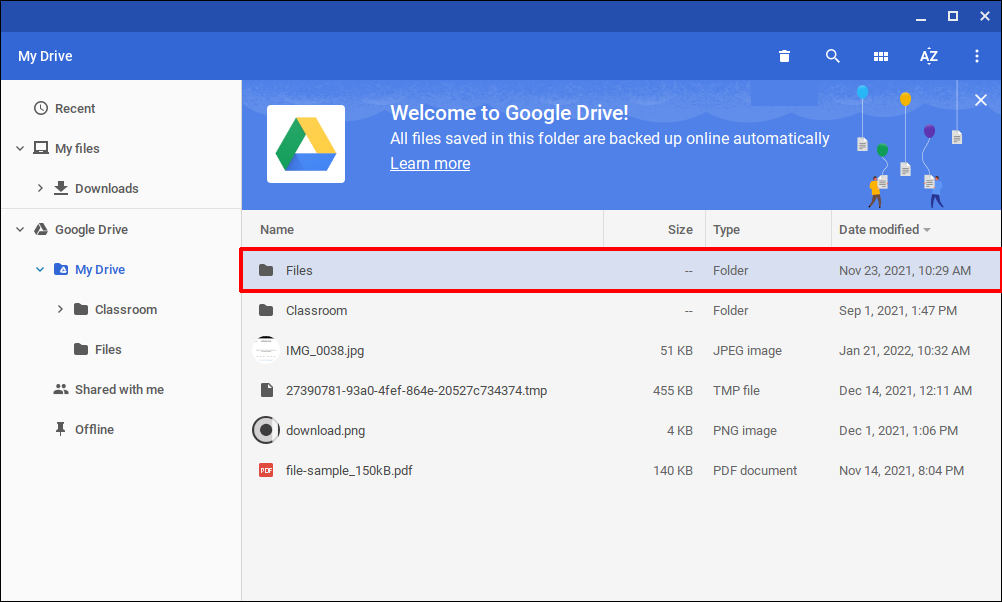The image size is (1002, 602).
Task: Click the Offline pin icon
Action: [x=61, y=429]
